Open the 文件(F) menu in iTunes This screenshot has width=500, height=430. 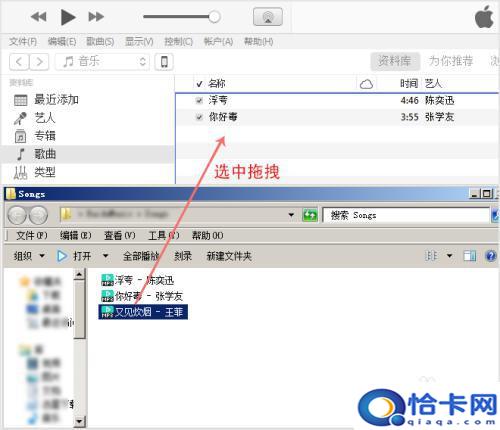pos(23,42)
